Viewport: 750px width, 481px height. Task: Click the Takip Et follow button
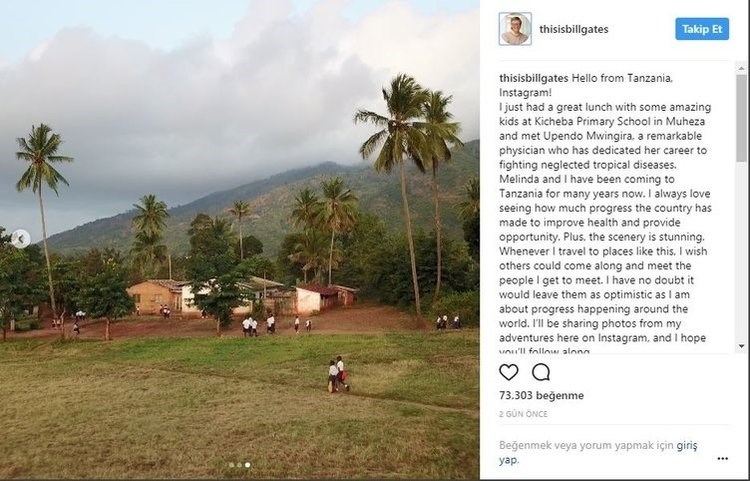tap(702, 29)
